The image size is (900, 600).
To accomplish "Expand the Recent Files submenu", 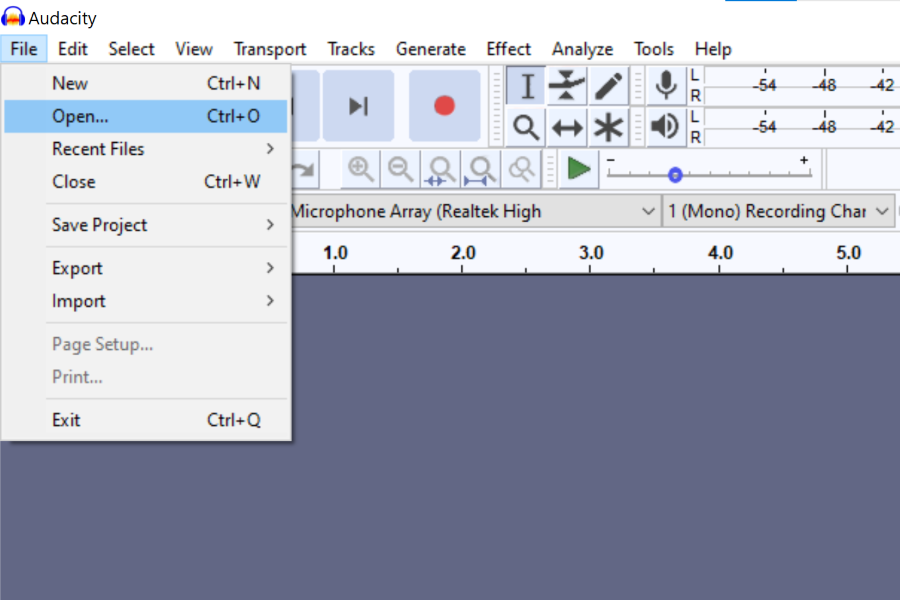I will [x=146, y=149].
